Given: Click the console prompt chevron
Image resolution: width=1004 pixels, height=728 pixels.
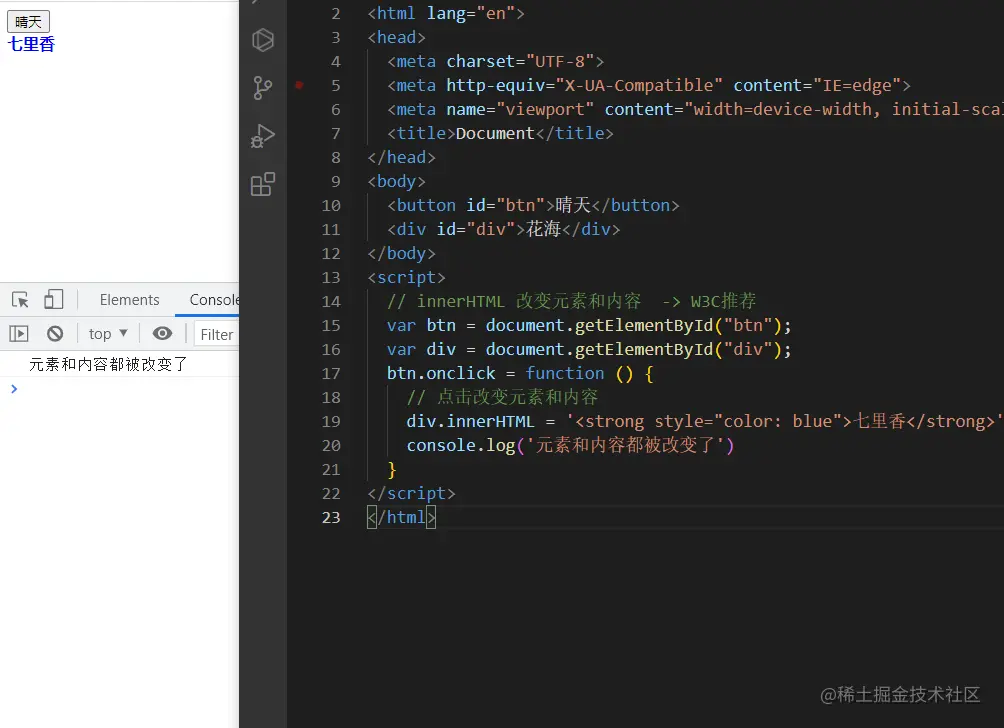Looking at the screenshot, I should pos(14,389).
